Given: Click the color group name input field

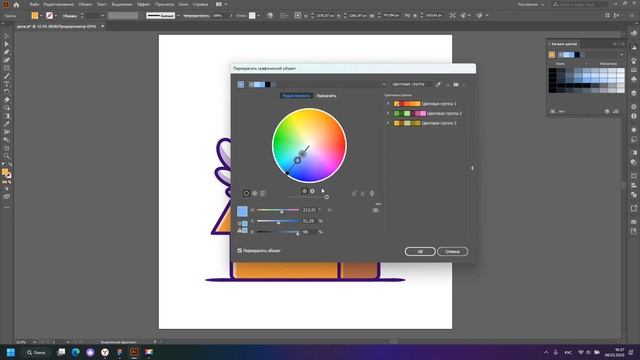Looking at the screenshot, I should click(x=411, y=84).
